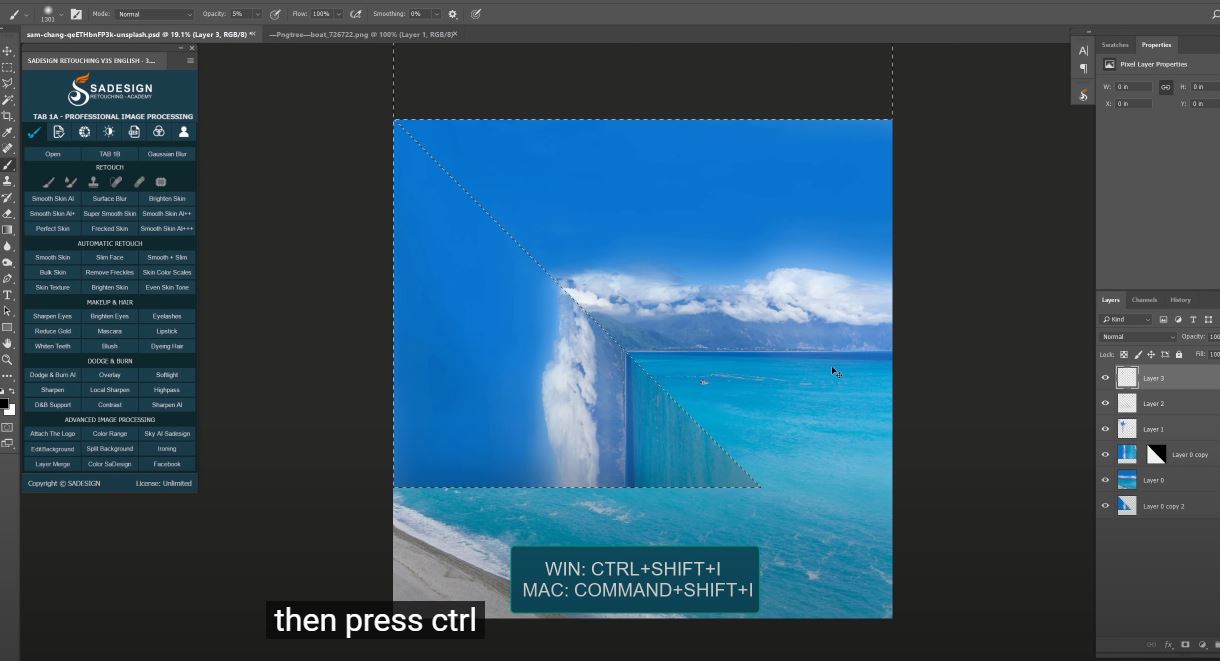The width and height of the screenshot is (1220, 661).
Task: Click the W width field in Properties
Action: (x=1135, y=87)
